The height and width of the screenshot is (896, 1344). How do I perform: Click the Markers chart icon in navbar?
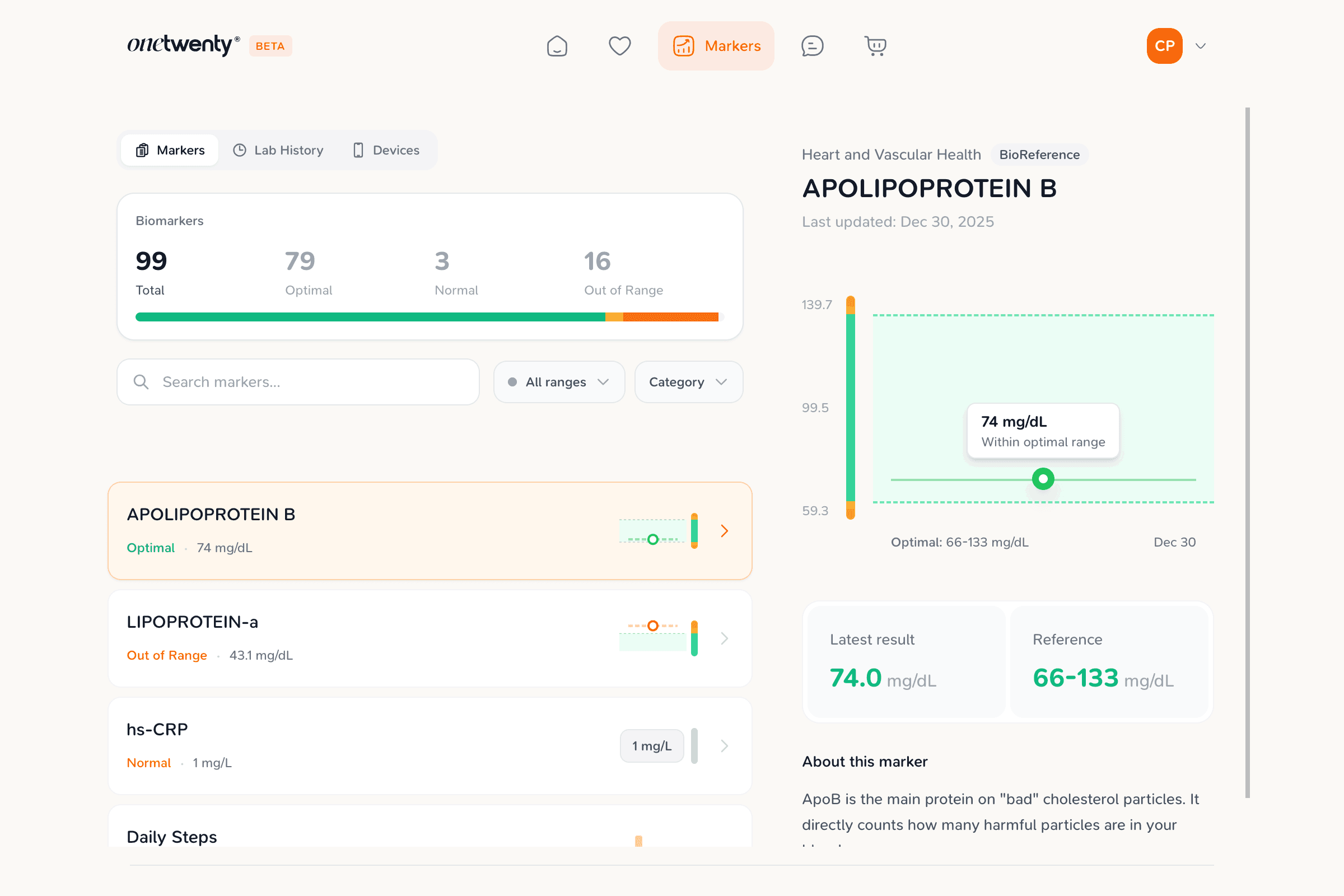[x=683, y=46]
